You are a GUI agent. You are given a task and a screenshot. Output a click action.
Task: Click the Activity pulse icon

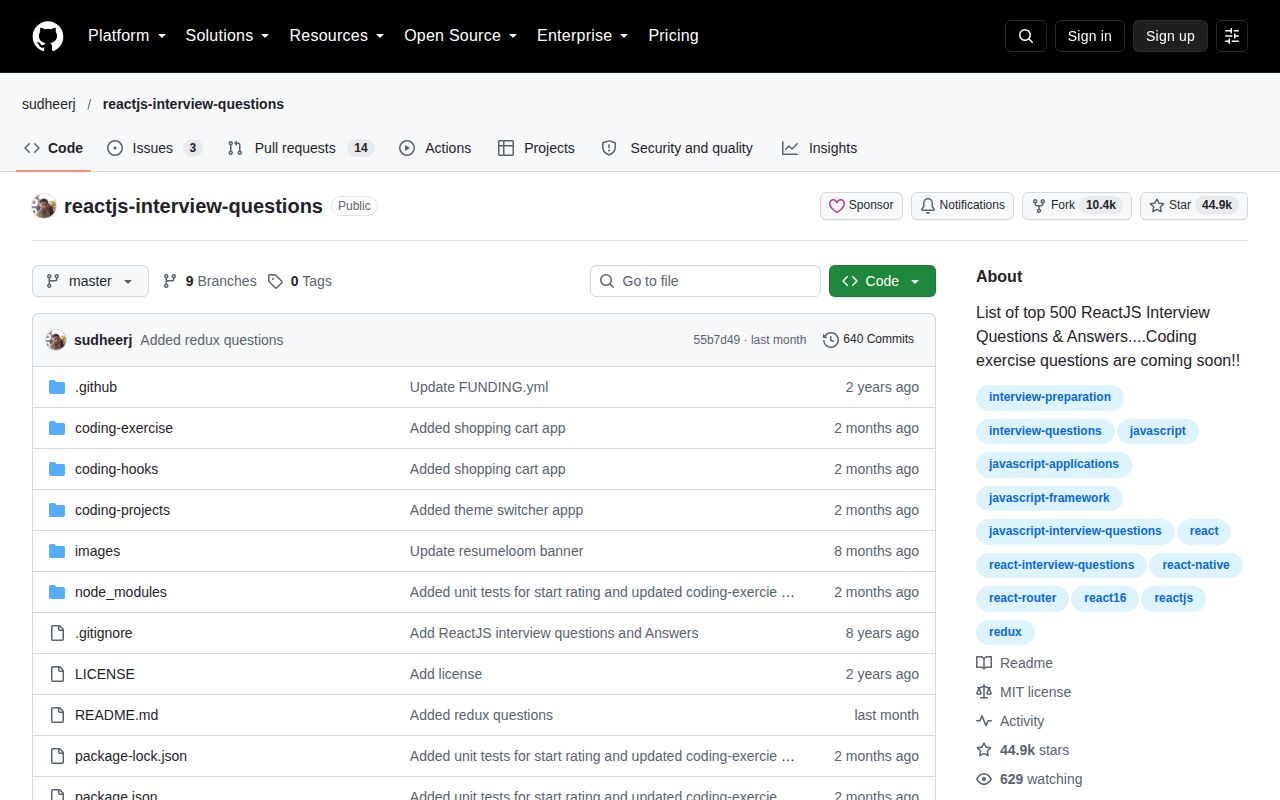coord(984,721)
